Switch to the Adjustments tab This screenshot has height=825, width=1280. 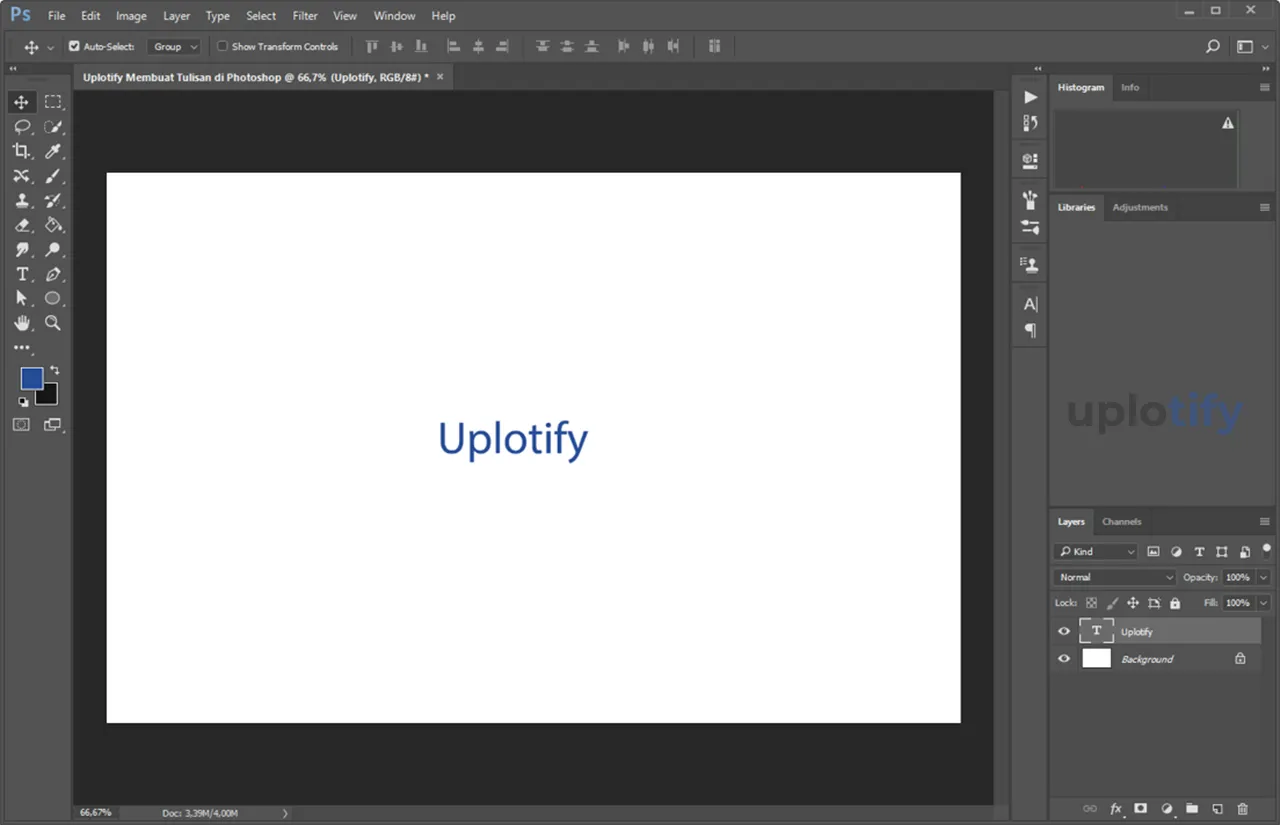(1140, 207)
